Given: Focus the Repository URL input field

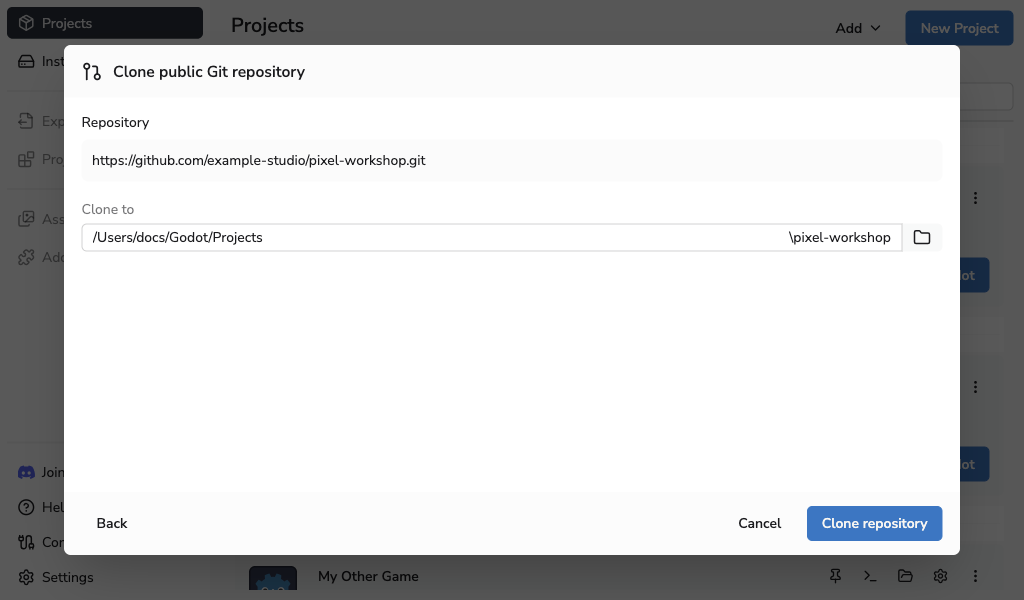Looking at the screenshot, I should [512, 161].
